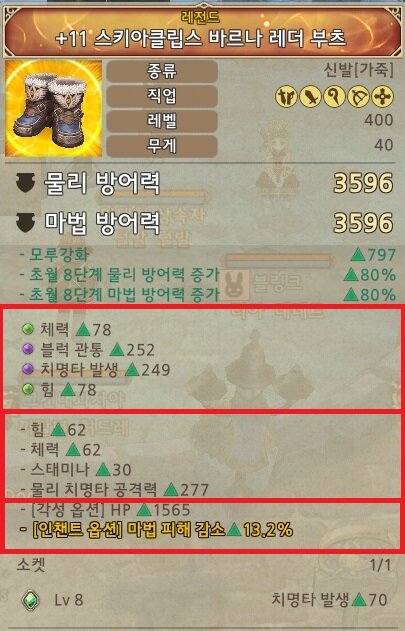Select the Cleric cross class icon

pyautogui.click(x=382, y=97)
